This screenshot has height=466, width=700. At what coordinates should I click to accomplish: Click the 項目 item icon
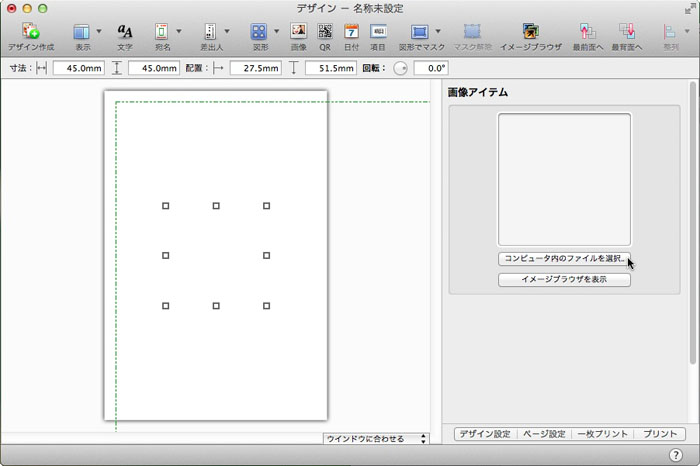[378, 32]
